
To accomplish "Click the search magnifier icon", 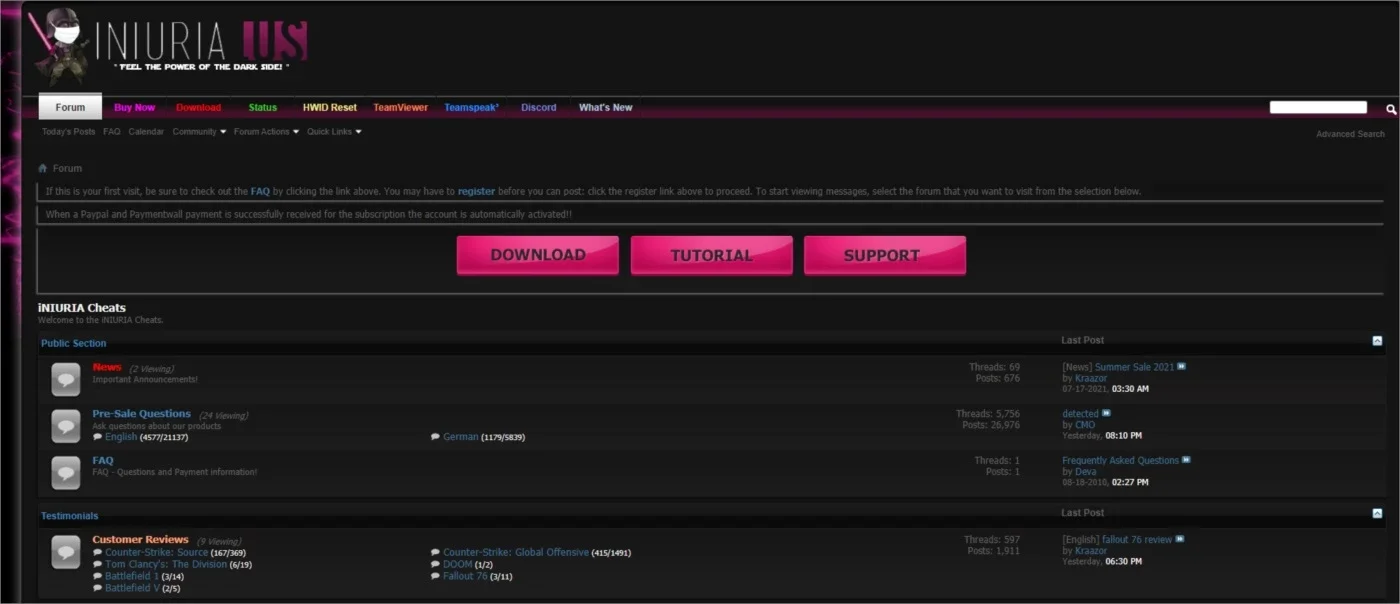I will (1390, 109).
